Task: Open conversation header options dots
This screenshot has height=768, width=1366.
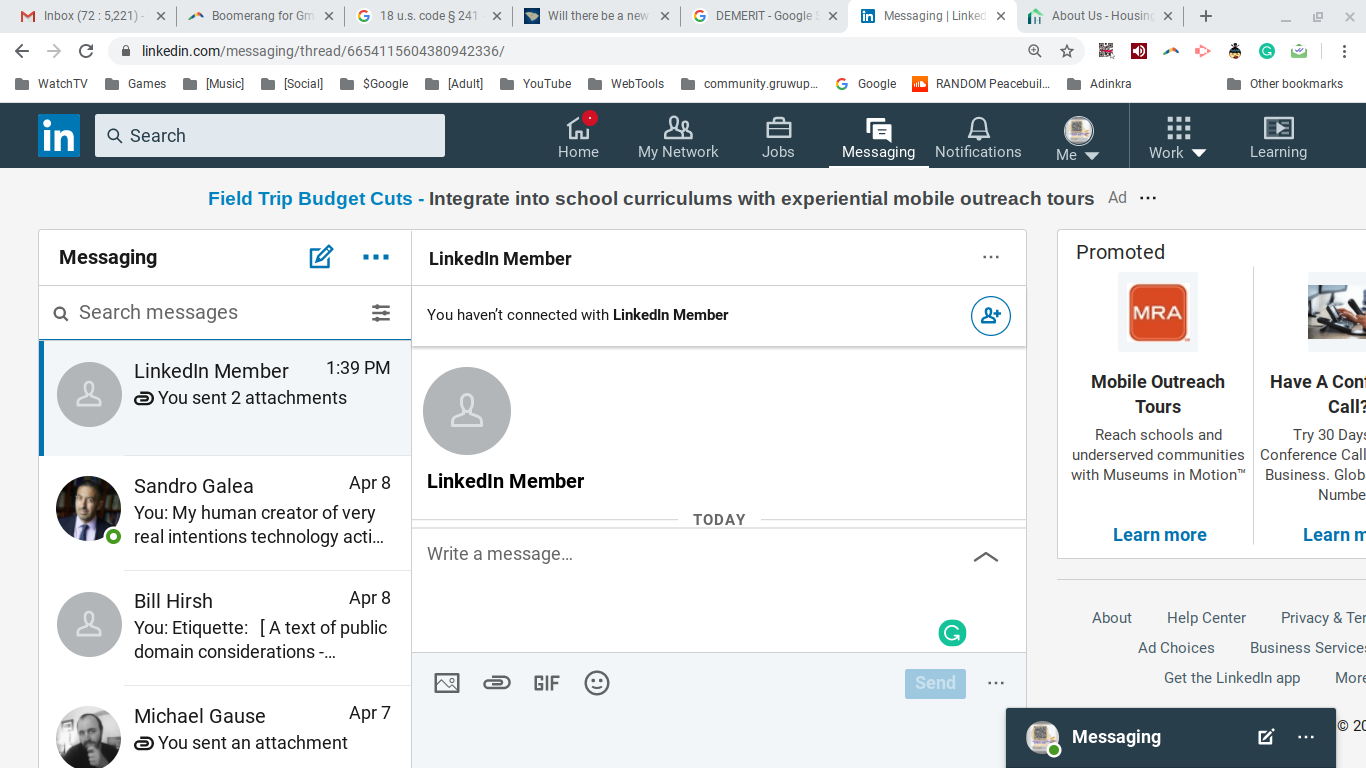Action: [991, 257]
